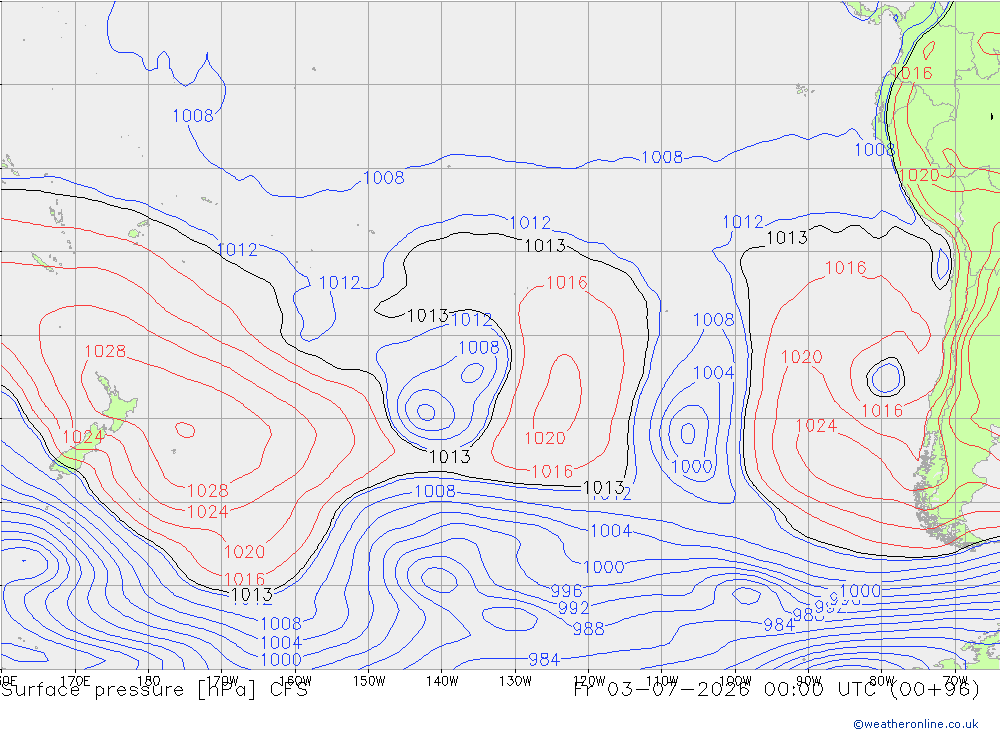Click the 'Surface pressure [hPa] CFS' title text
1000x733 pixels.
pyautogui.click(x=154, y=690)
